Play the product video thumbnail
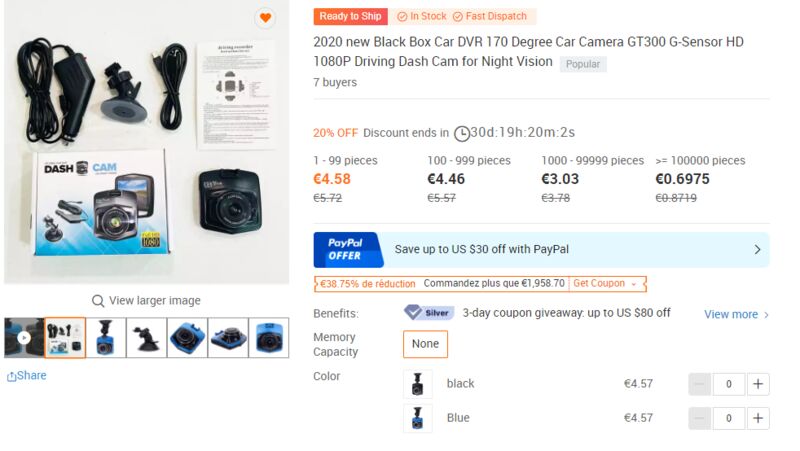800x451 pixels. pyautogui.click(x=23, y=338)
